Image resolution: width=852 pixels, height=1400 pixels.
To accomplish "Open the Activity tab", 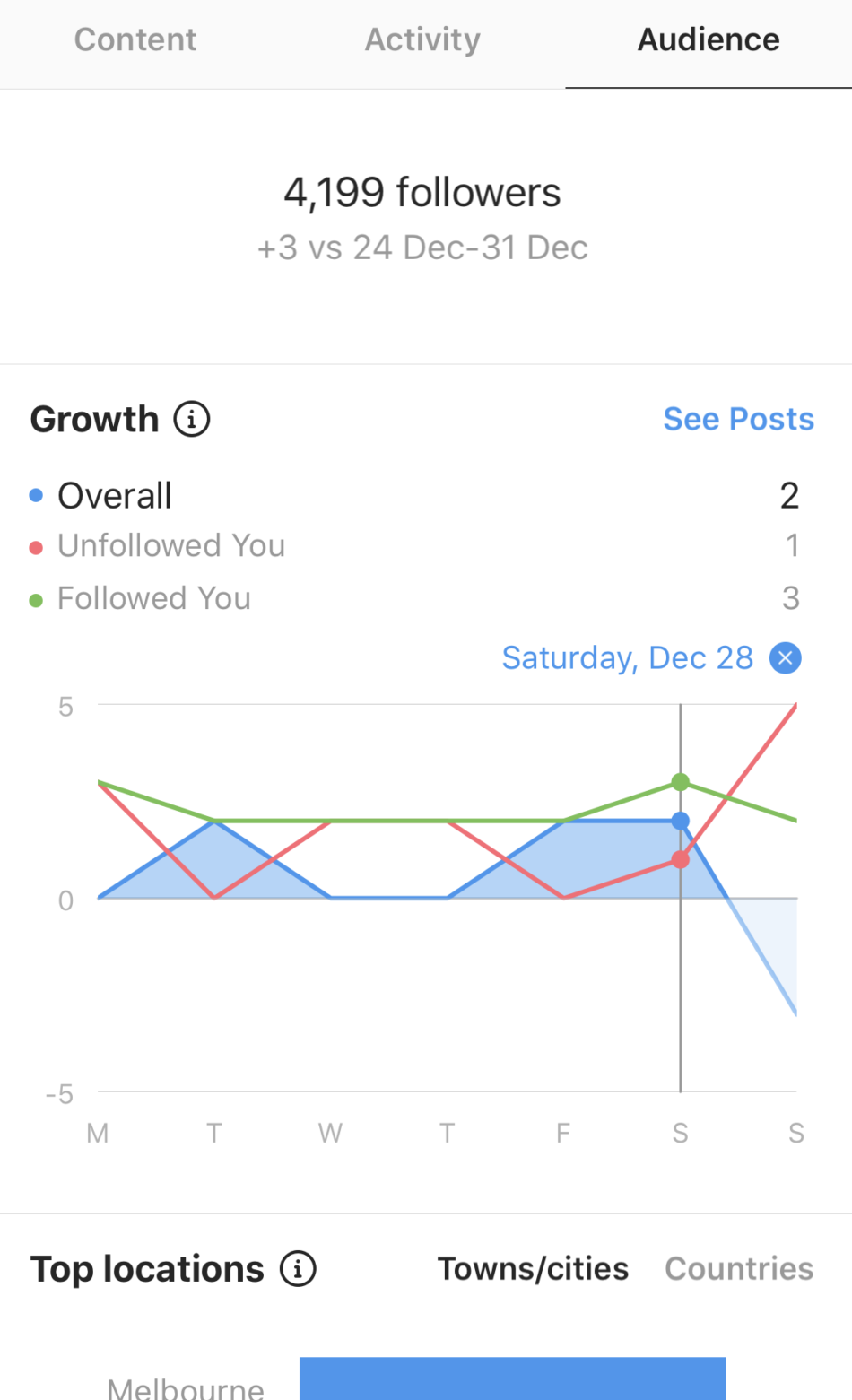I will [x=422, y=39].
